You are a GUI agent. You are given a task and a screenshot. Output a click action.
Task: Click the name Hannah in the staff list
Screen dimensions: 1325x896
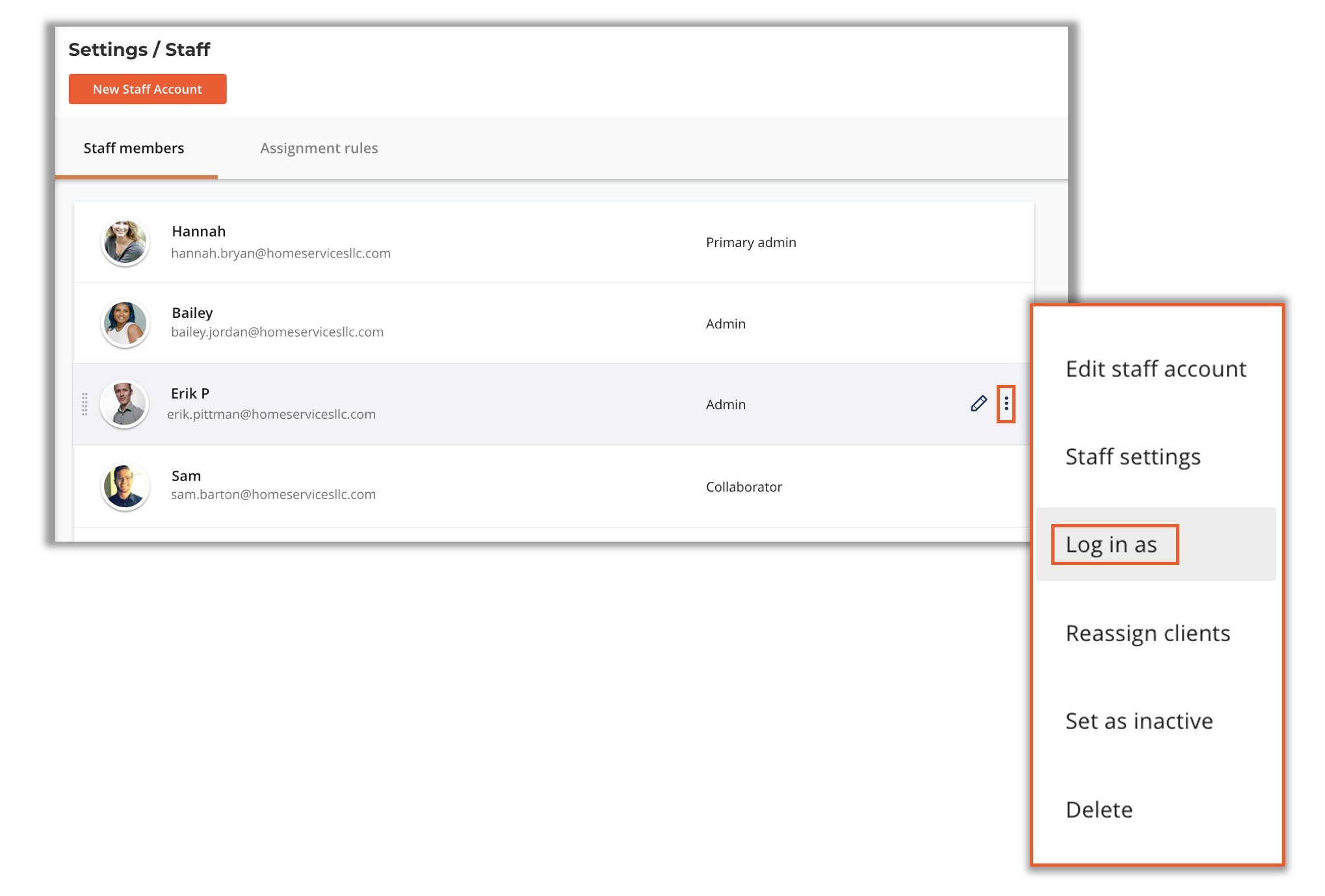click(x=198, y=231)
